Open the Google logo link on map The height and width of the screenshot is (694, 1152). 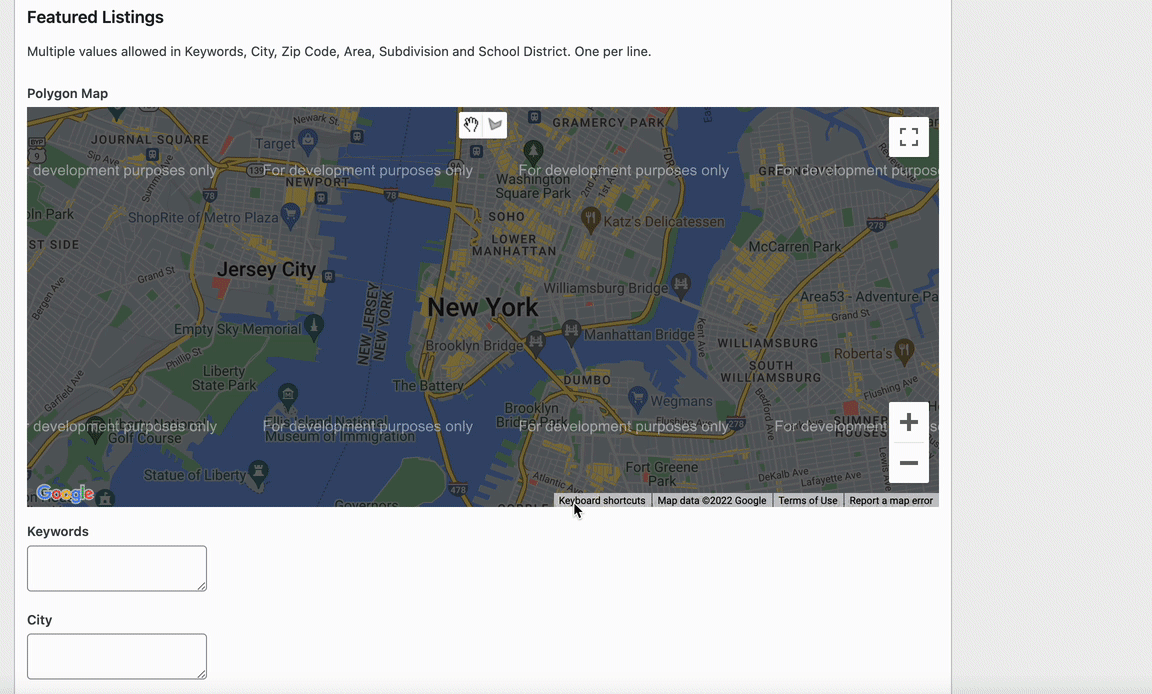click(65, 494)
